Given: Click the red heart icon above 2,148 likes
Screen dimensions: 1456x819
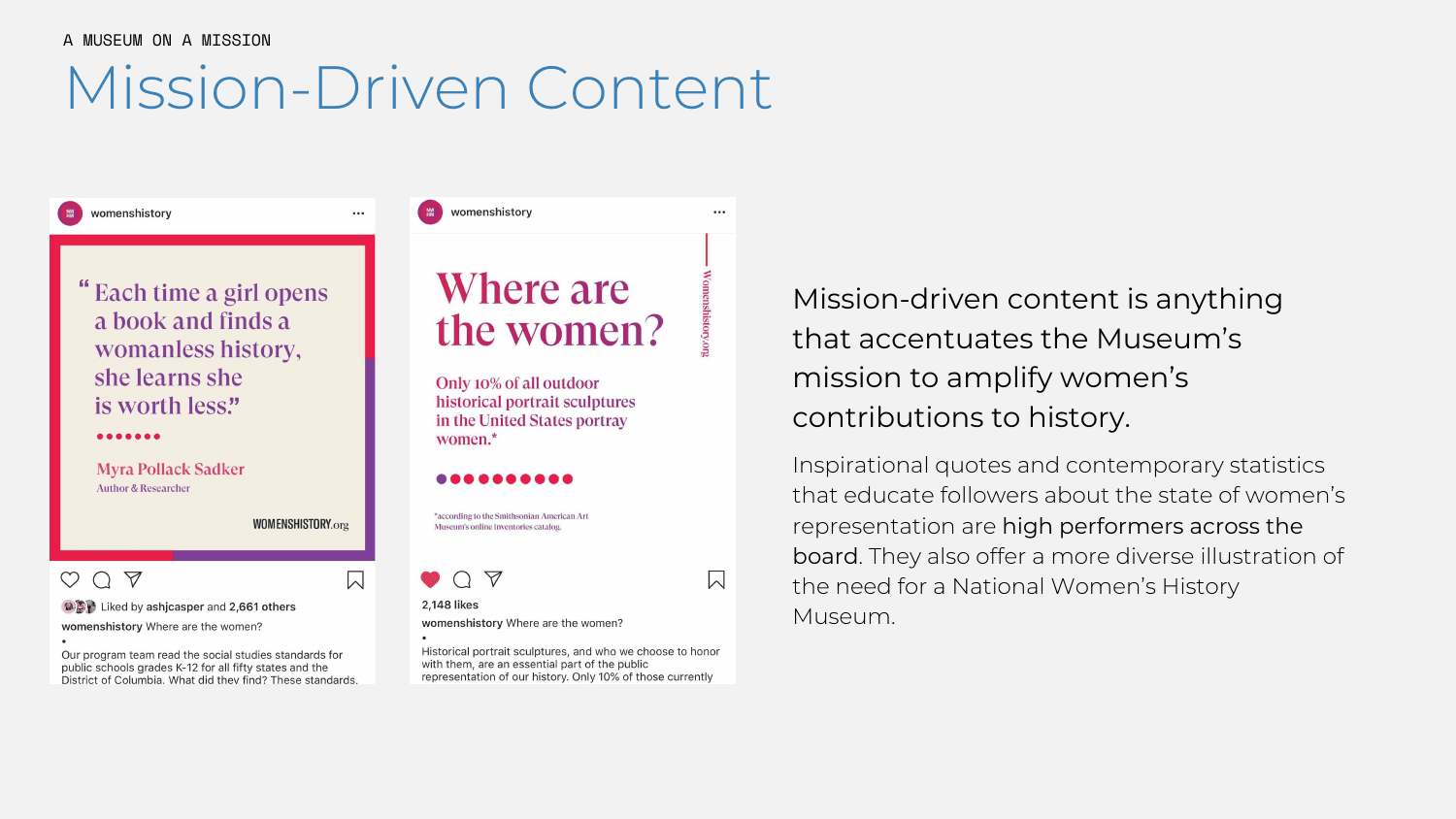Looking at the screenshot, I should [x=430, y=579].
